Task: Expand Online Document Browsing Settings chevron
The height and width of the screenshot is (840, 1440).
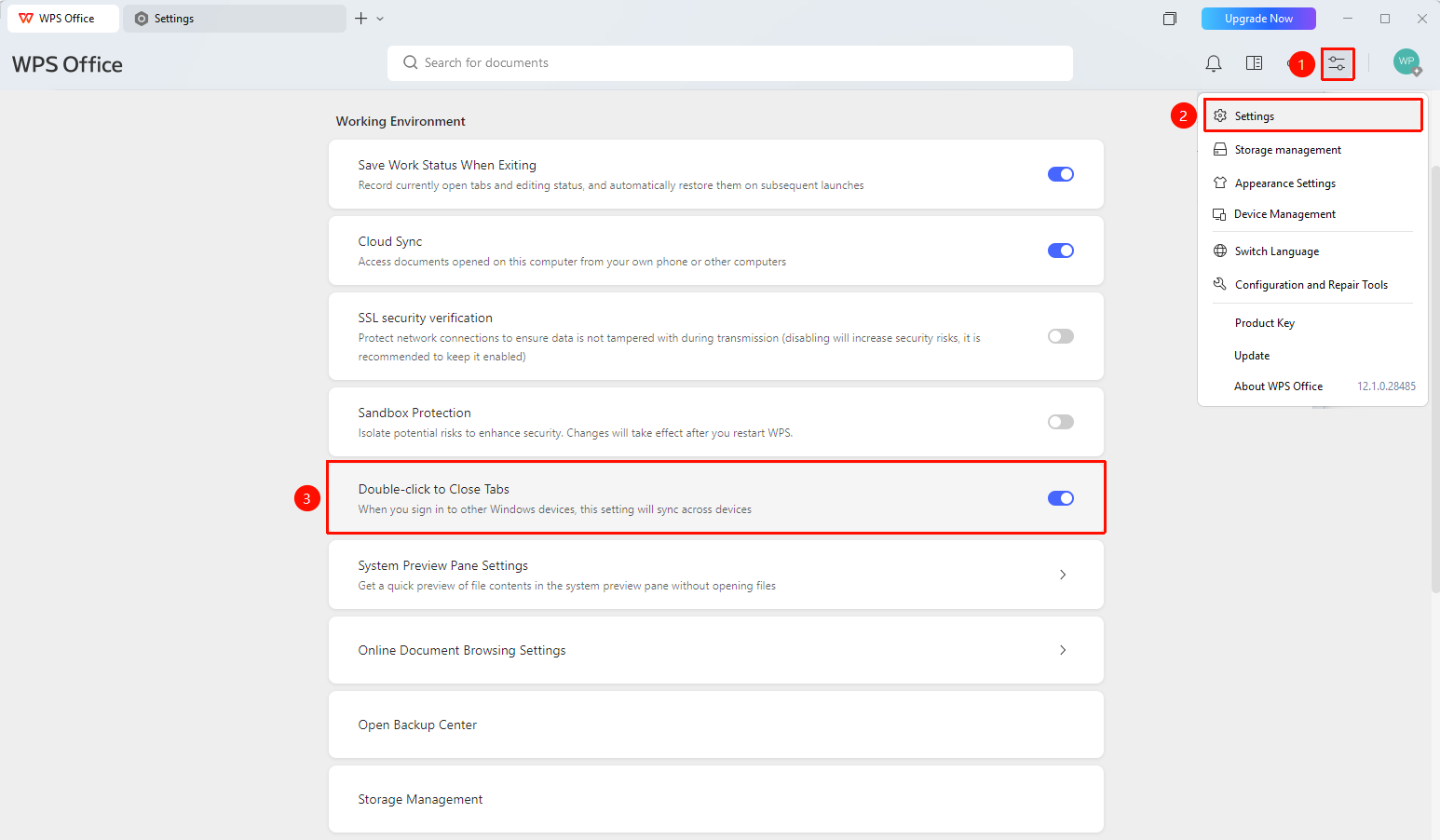Action: click(x=1063, y=650)
